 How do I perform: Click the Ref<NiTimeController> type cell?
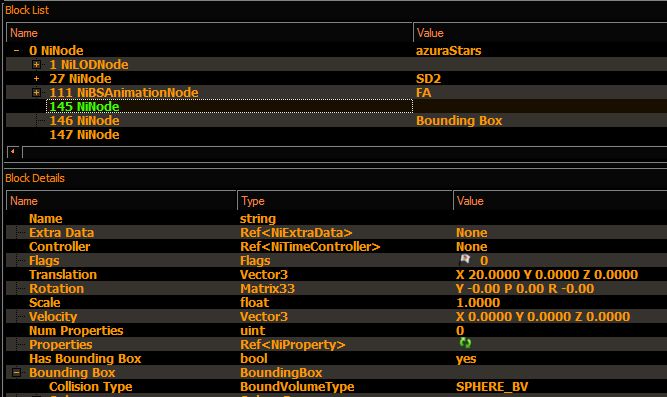(310, 247)
